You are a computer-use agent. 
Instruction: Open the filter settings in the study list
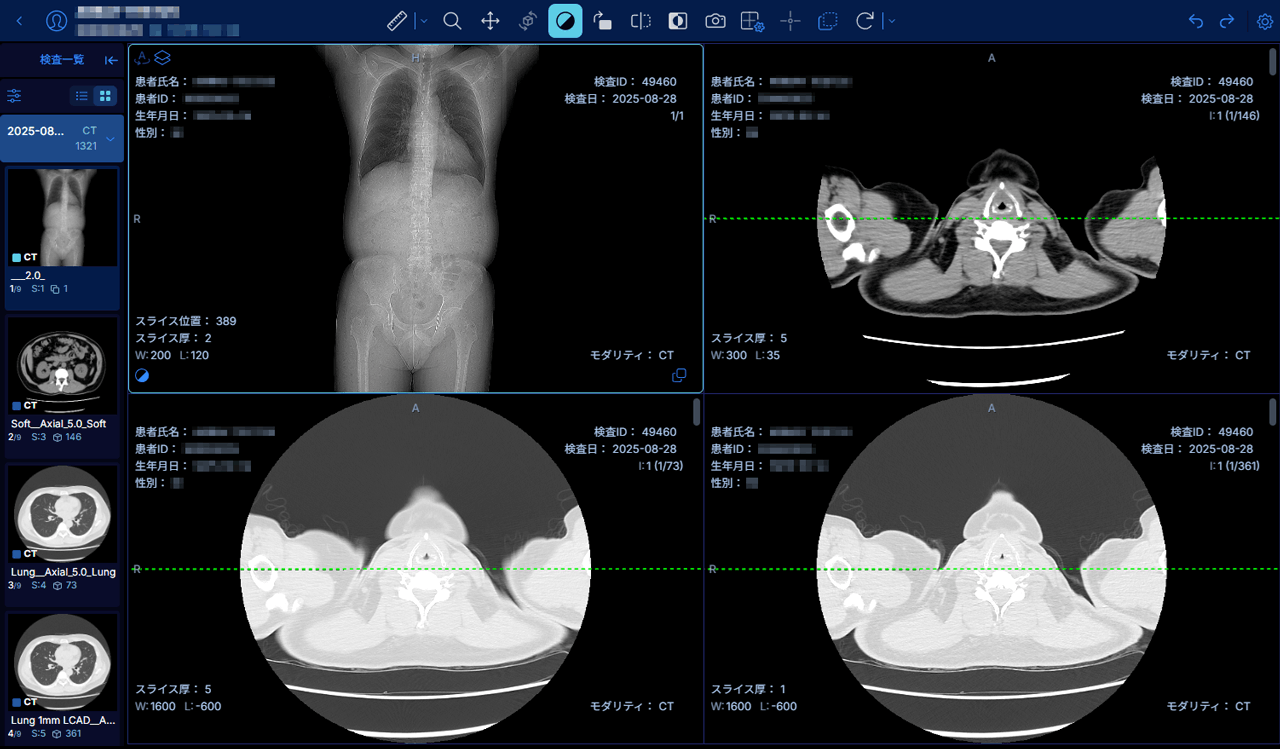coord(15,96)
